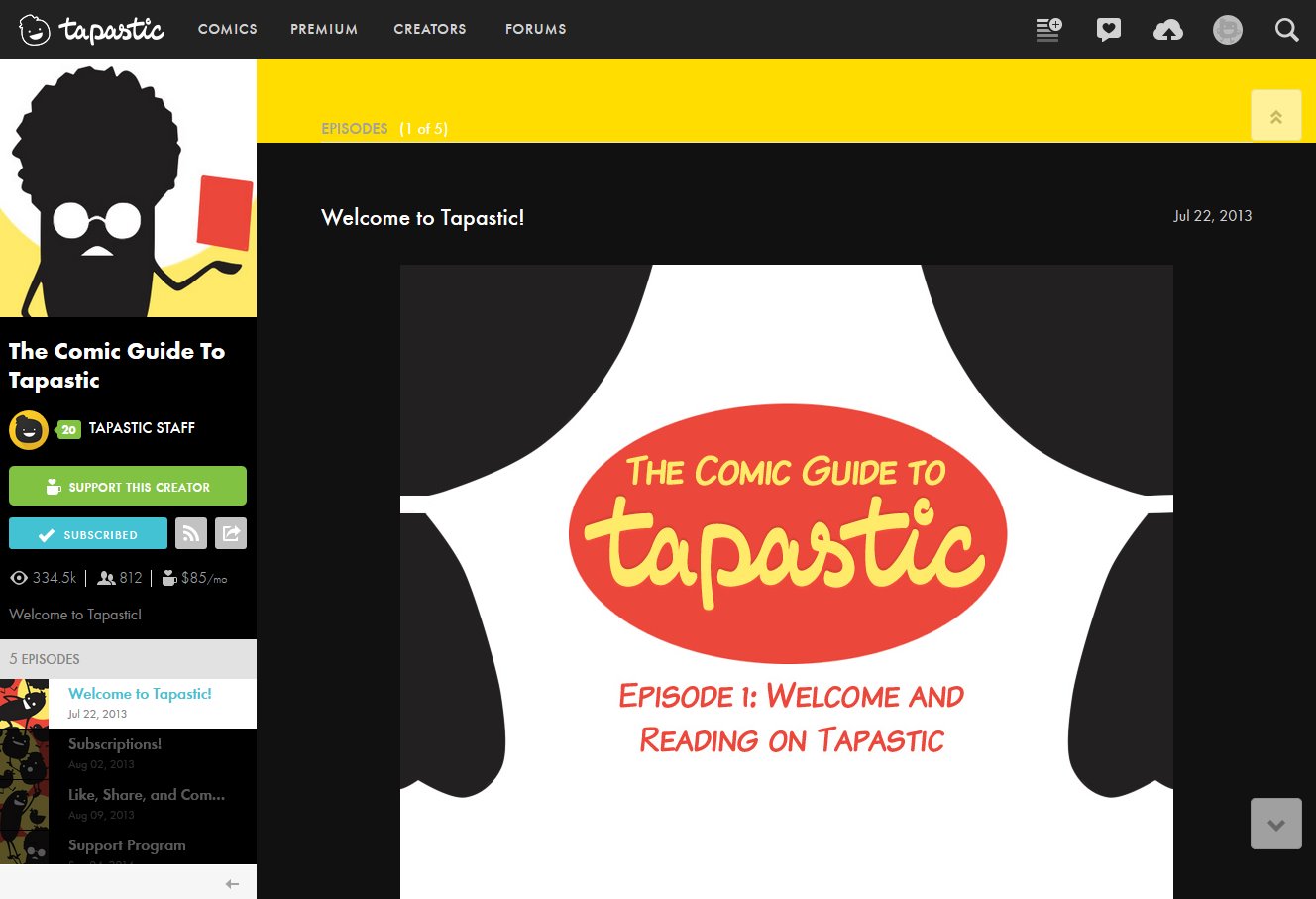Viewport: 1316px width, 899px height.
Task: Toggle the Subscribed button
Action: click(88, 533)
